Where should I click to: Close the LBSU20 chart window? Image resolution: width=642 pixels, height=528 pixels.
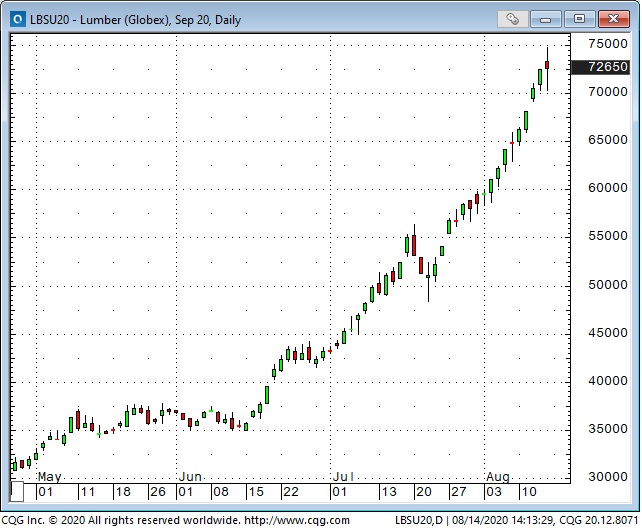(x=613, y=19)
